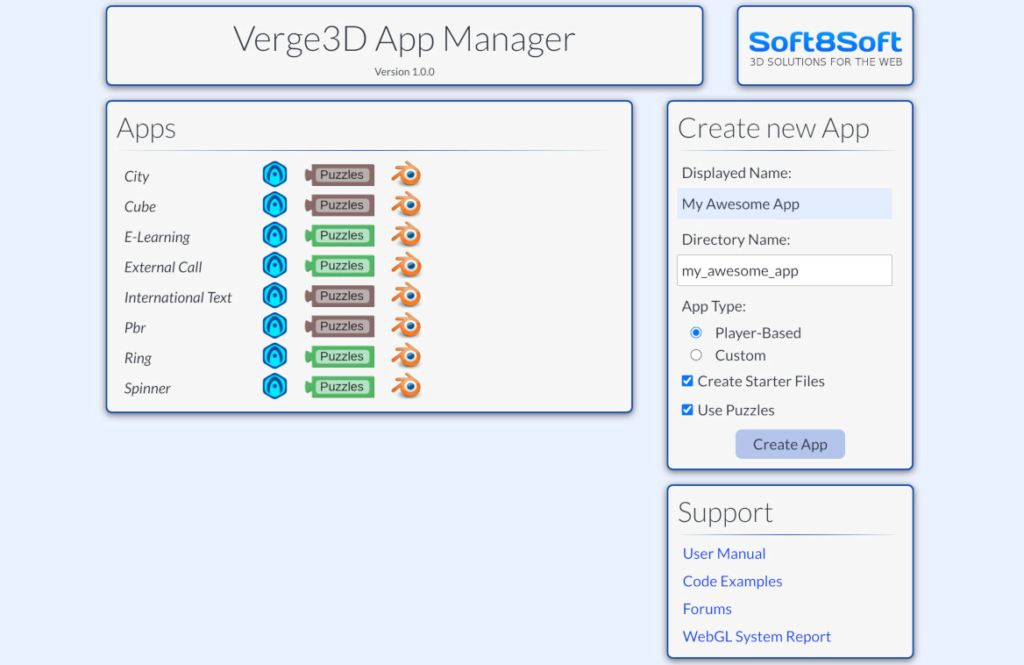
Task: Open E-Learning in Blender via its icon
Action: click(x=406, y=235)
